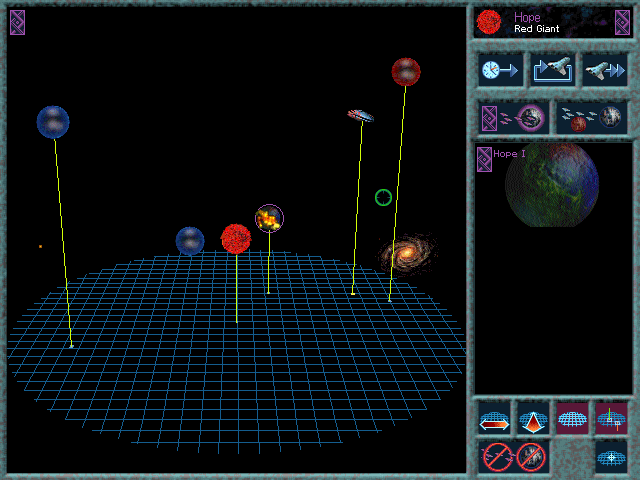The image size is (640, 480).
Task: Open the Hope I planet image
Action: coord(552,185)
